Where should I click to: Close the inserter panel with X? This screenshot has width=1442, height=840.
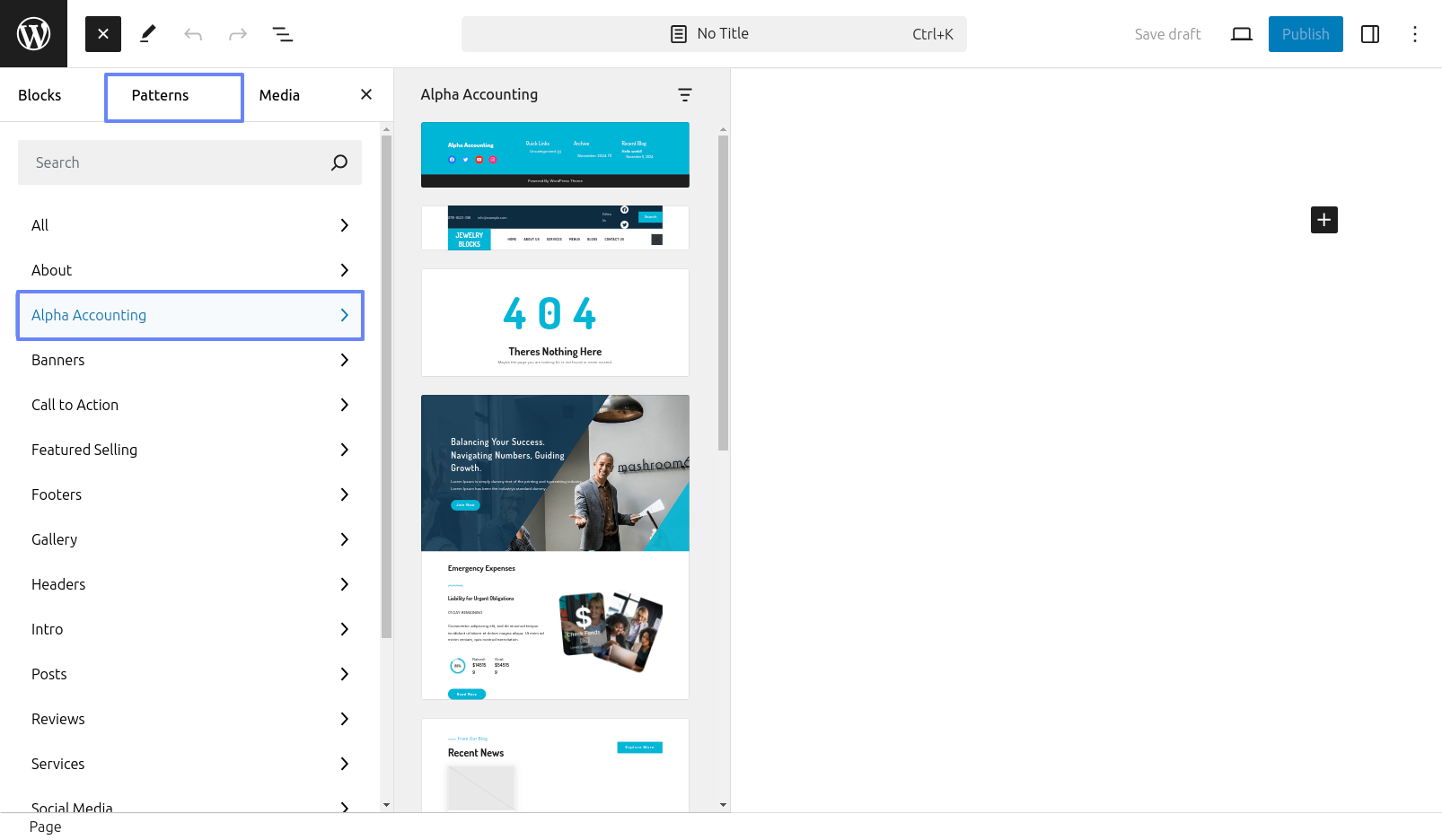(x=366, y=94)
